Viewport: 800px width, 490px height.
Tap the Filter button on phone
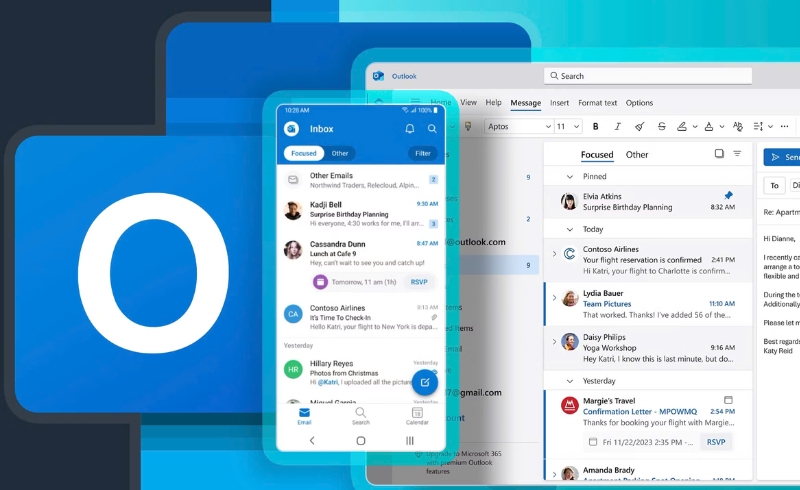[x=422, y=153]
